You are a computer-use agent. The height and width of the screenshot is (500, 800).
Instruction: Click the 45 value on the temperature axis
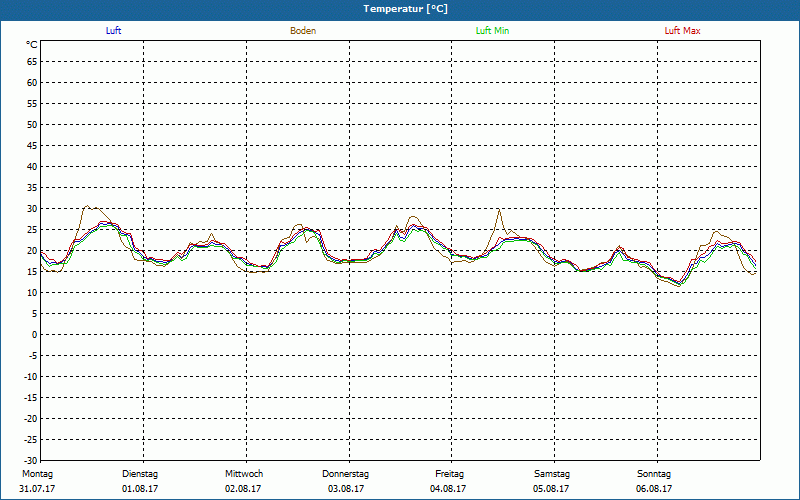pyautogui.click(x=32, y=146)
